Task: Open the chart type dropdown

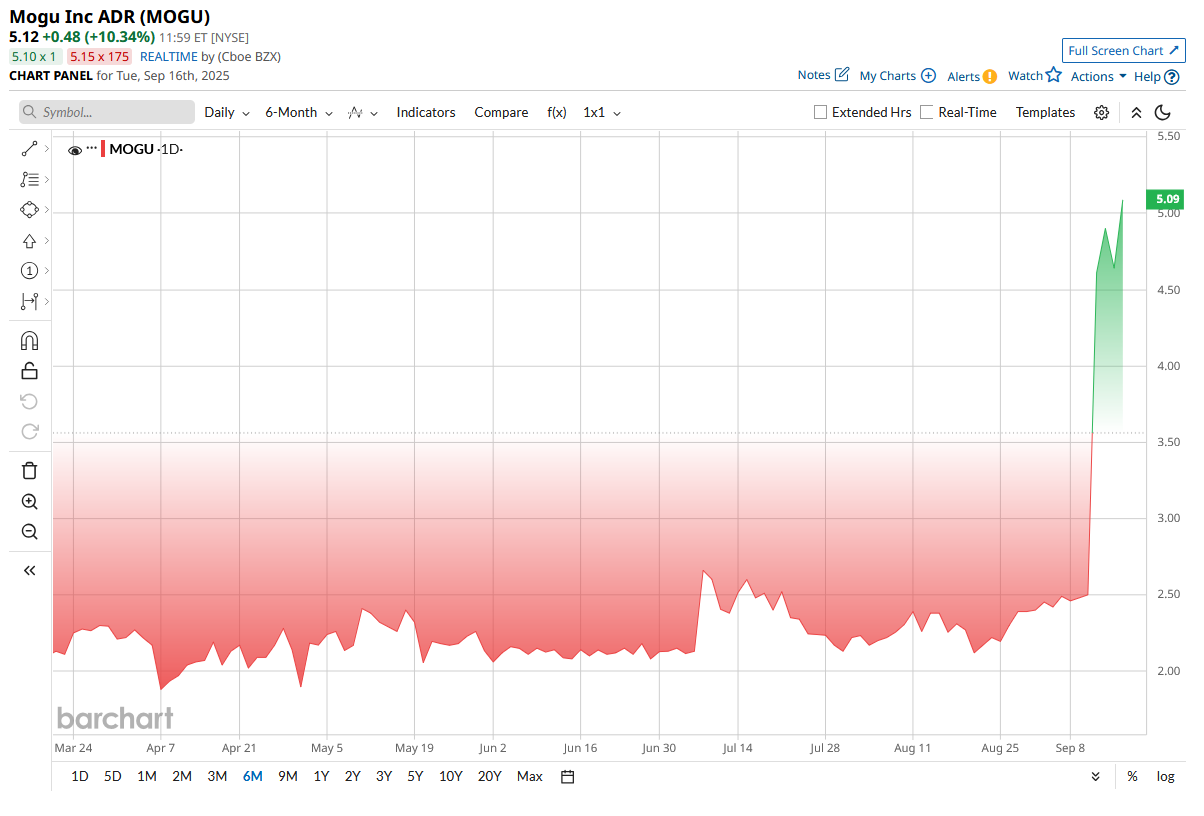Action: (362, 112)
